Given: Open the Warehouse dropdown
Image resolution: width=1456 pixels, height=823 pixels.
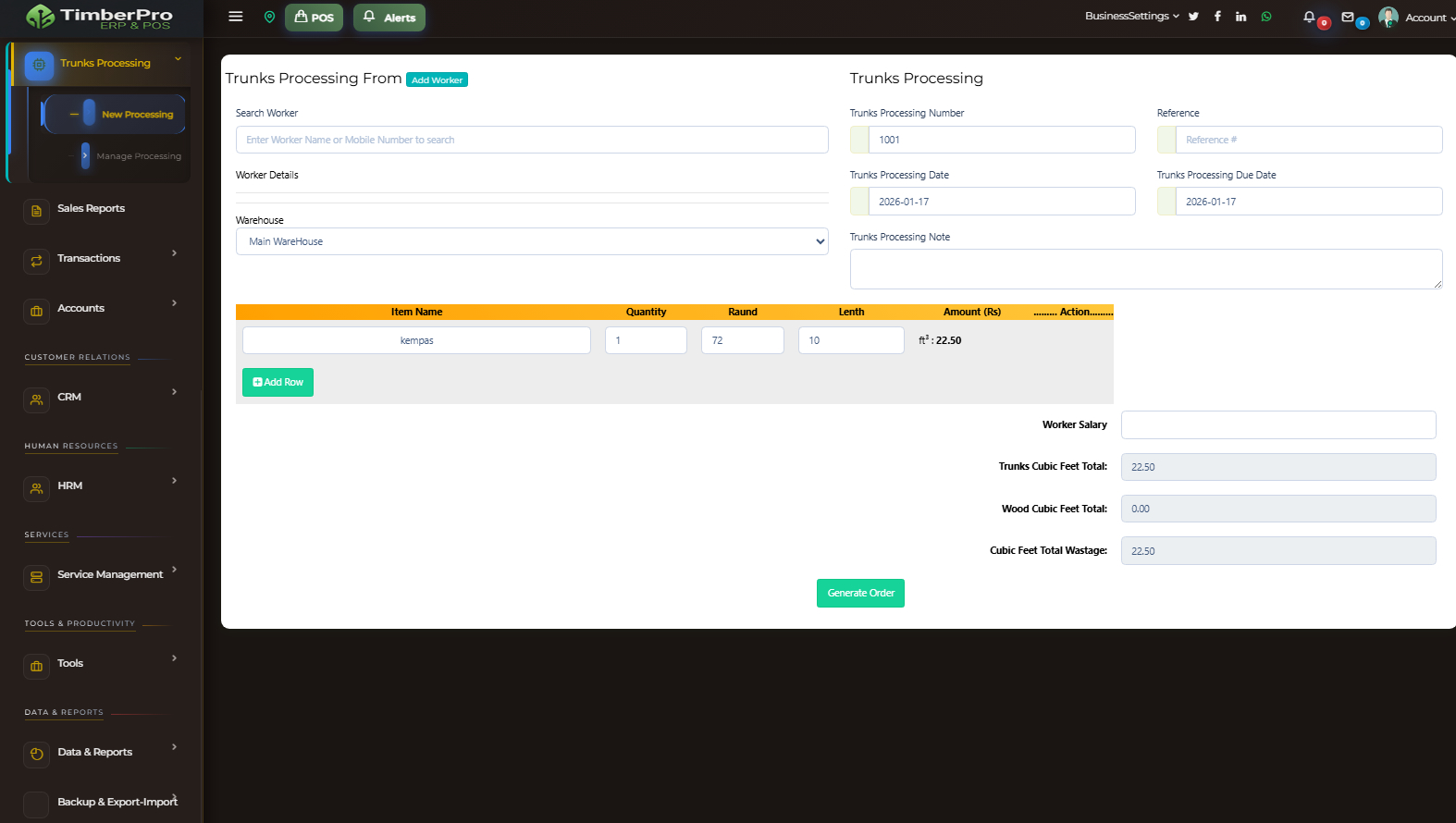Looking at the screenshot, I should [x=532, y=241].
